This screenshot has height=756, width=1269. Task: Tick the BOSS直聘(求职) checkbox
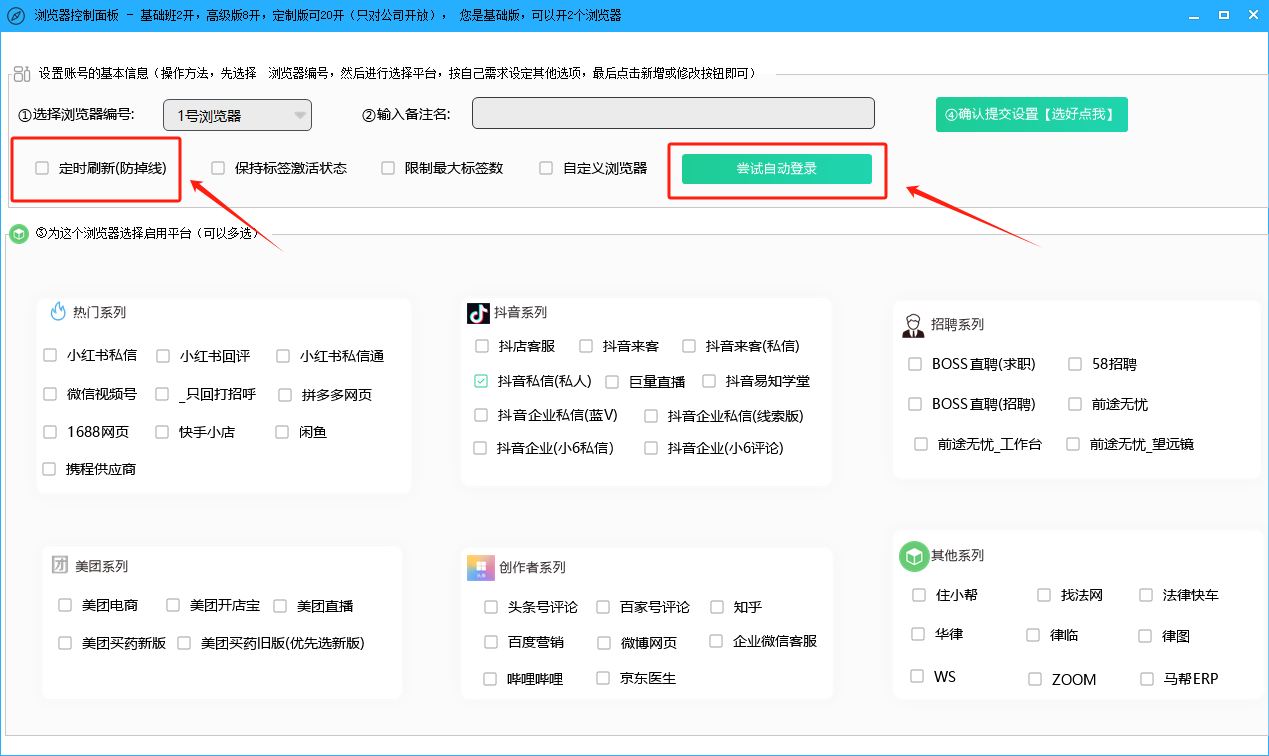click(915, 364)
